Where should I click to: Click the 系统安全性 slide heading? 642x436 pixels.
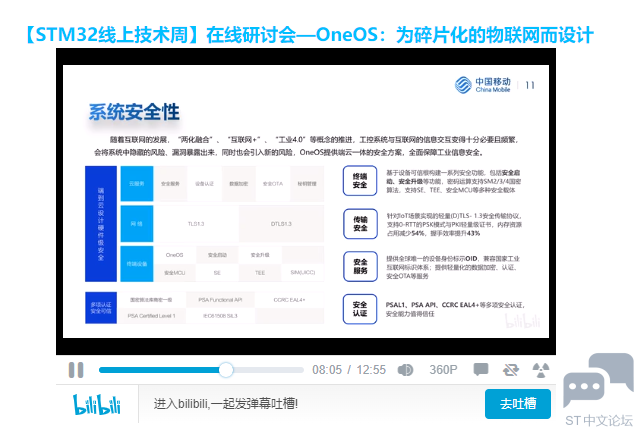tap(134, 112)
